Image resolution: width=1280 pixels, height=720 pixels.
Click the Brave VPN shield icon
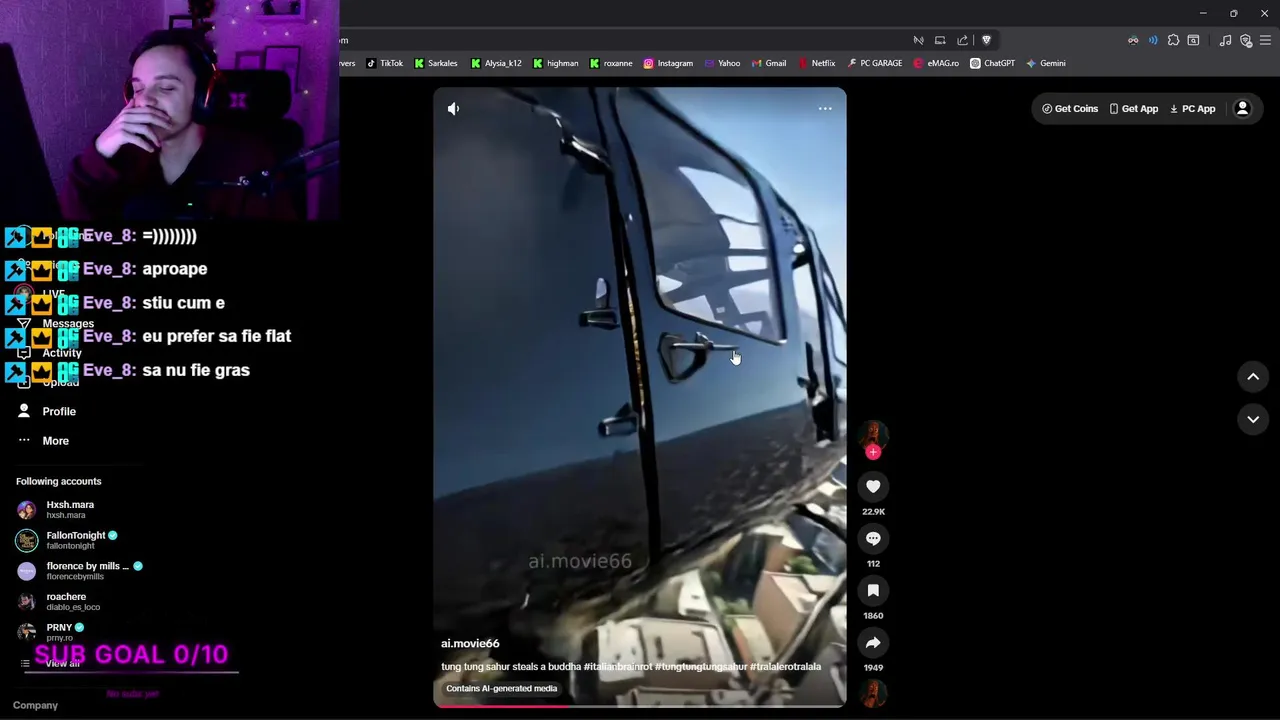(x=1246, y=40)
